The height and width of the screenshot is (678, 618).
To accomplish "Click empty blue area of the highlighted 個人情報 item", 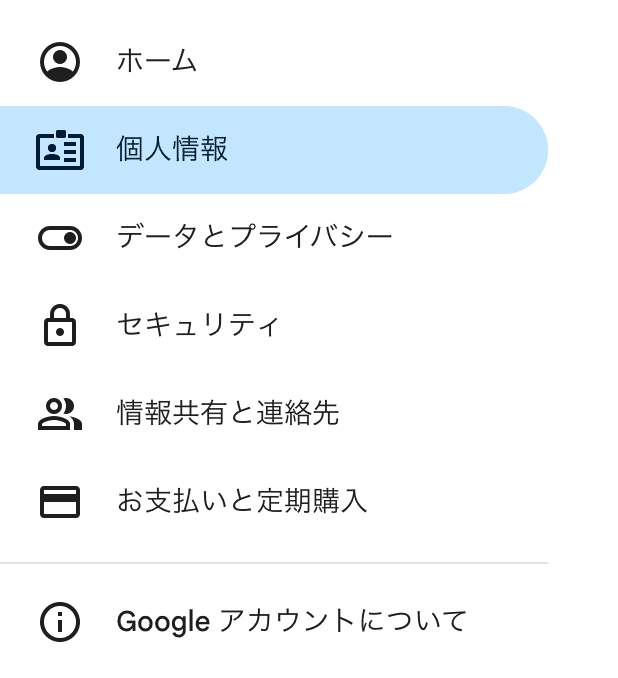I will 400,150.
